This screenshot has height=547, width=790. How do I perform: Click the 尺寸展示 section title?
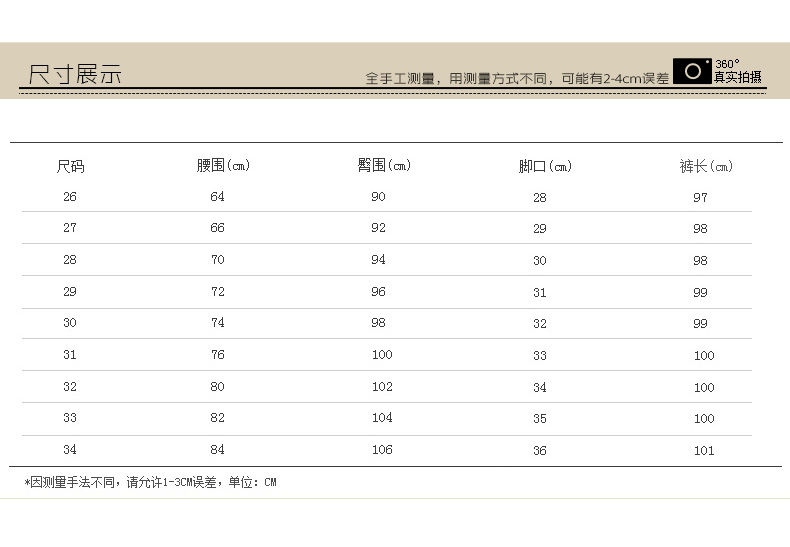75,75
